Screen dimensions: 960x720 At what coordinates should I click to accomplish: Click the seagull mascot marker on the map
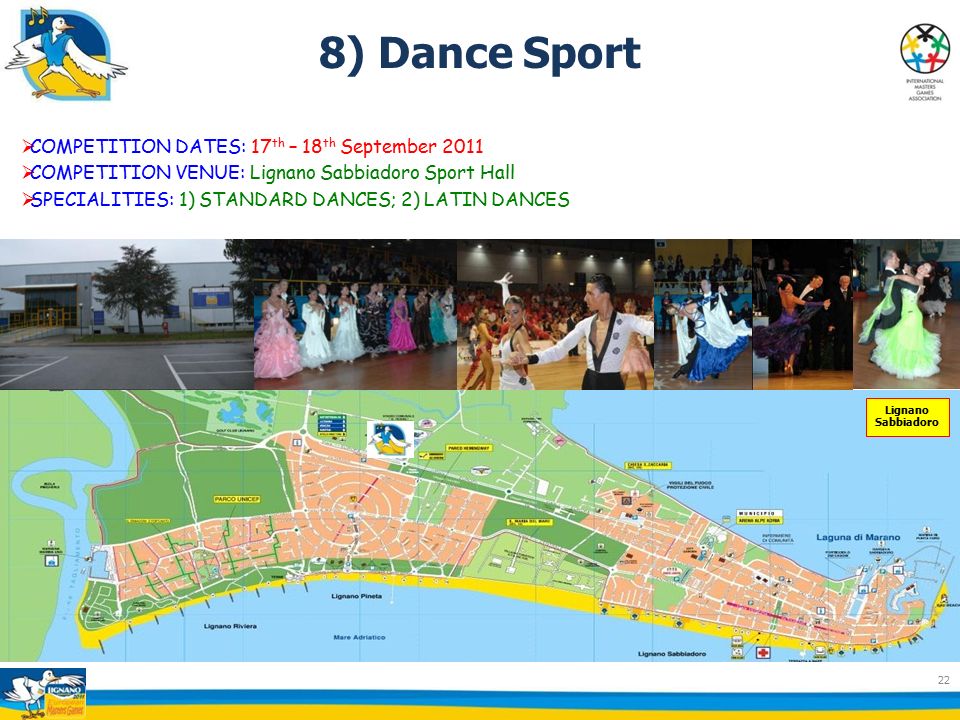coord(389,440)
